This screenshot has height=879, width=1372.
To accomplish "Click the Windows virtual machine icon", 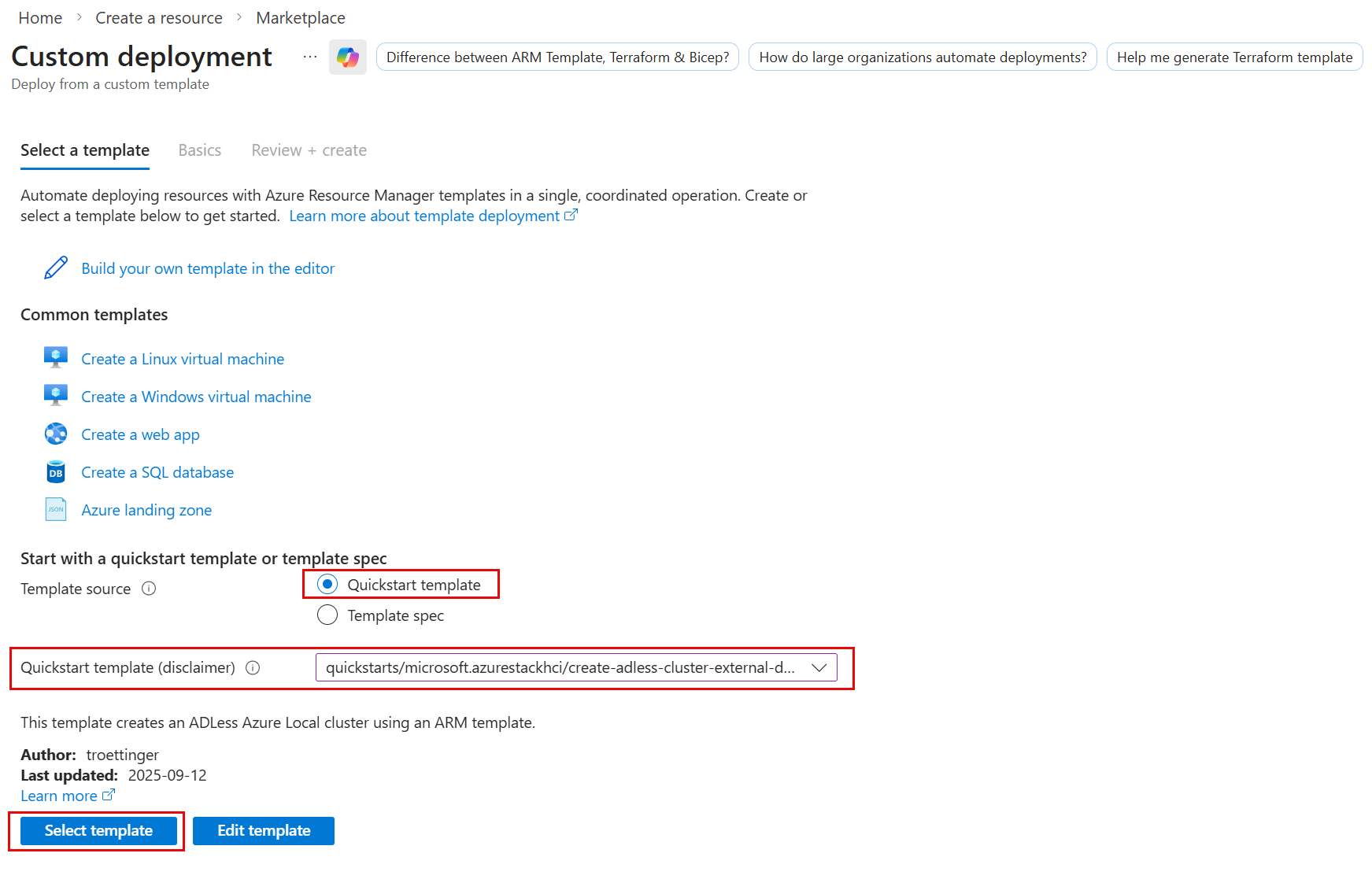I will (56, 396).
